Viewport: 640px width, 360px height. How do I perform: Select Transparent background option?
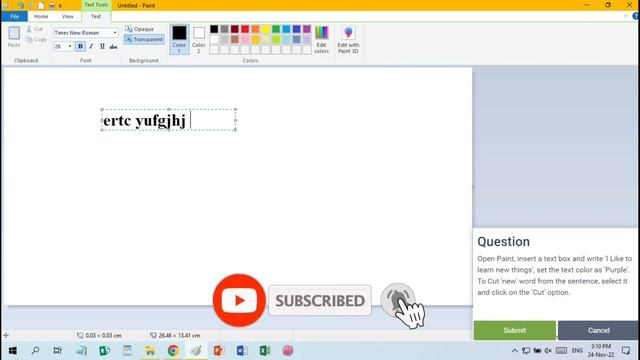click(144, 40)
